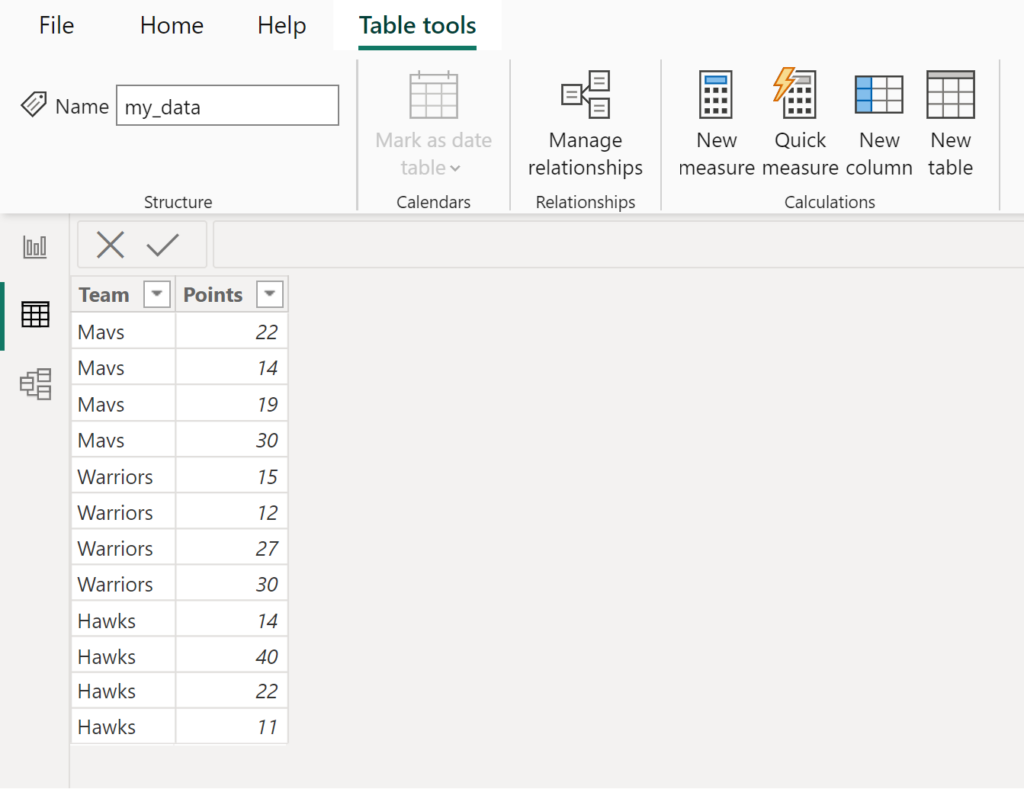Click the first Mavs row cell
This screenshot has height=789, width=1024.
click(x=123, y=332)
